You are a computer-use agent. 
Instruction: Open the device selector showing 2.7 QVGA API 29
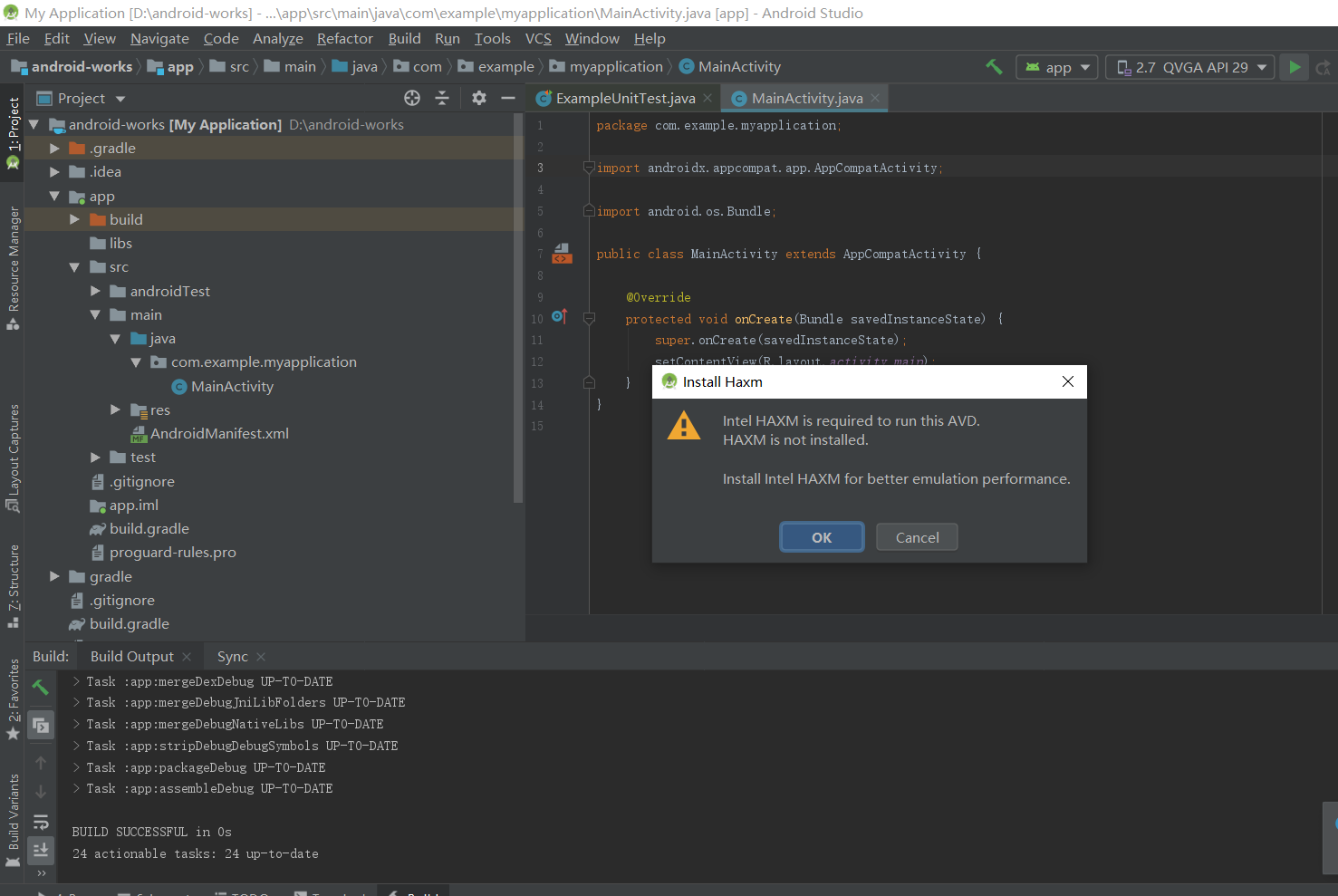coord(1189,66)
